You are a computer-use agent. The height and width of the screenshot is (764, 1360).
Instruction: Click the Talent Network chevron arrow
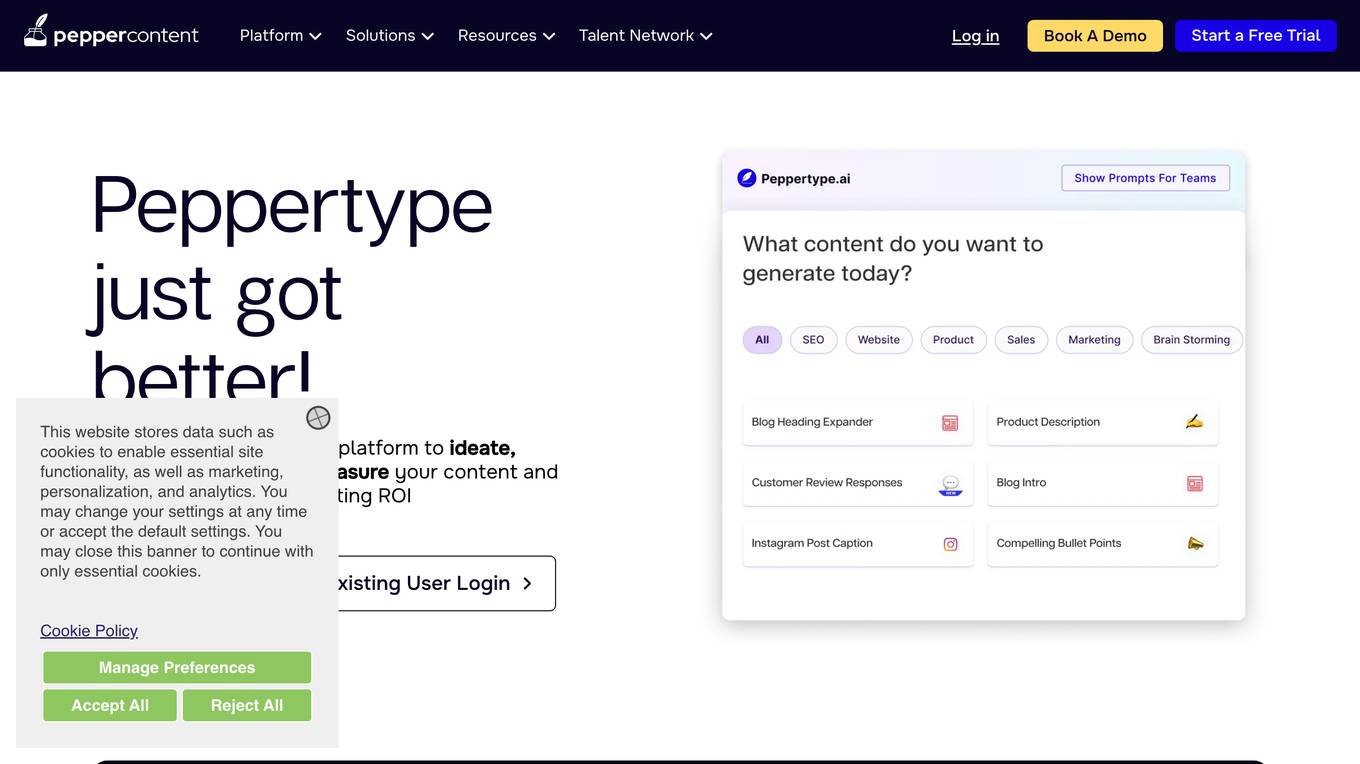pyautogui.click(x=706, y=36)
